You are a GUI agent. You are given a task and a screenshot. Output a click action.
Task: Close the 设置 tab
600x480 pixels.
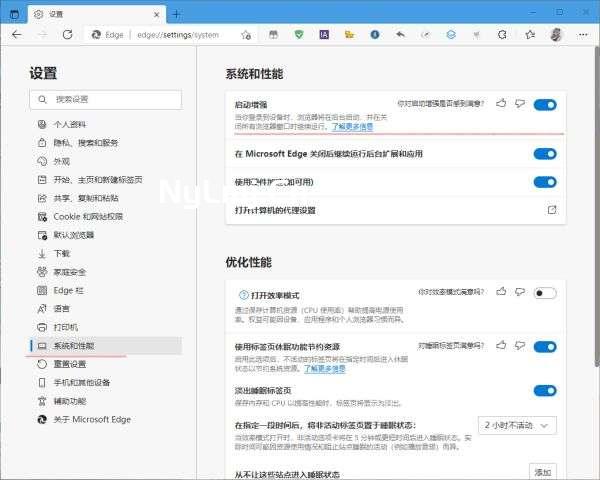pyautogui.click(x=157, y=15)
